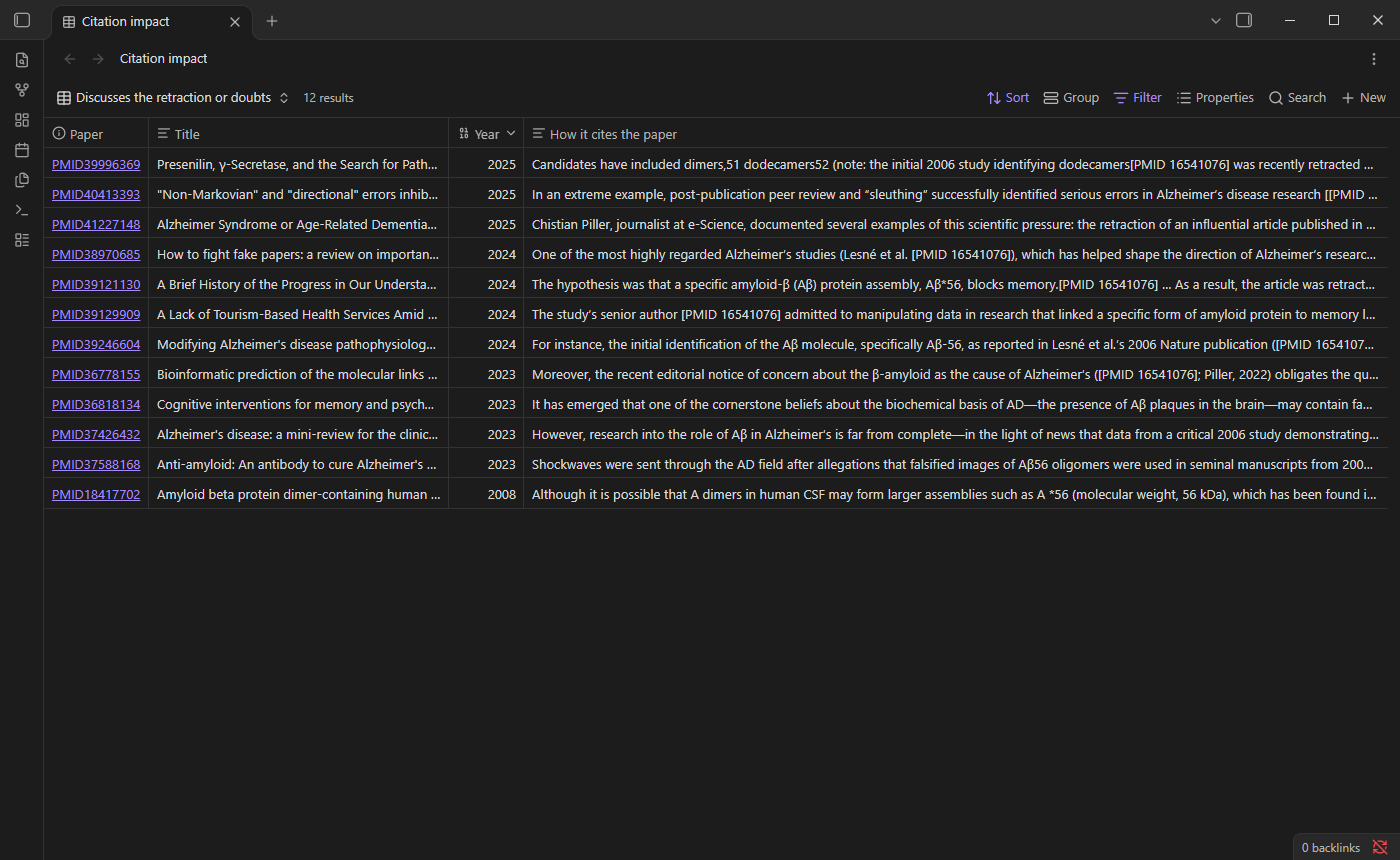Click the bottom ribbon icon below command palette

[x=22, y=240]
